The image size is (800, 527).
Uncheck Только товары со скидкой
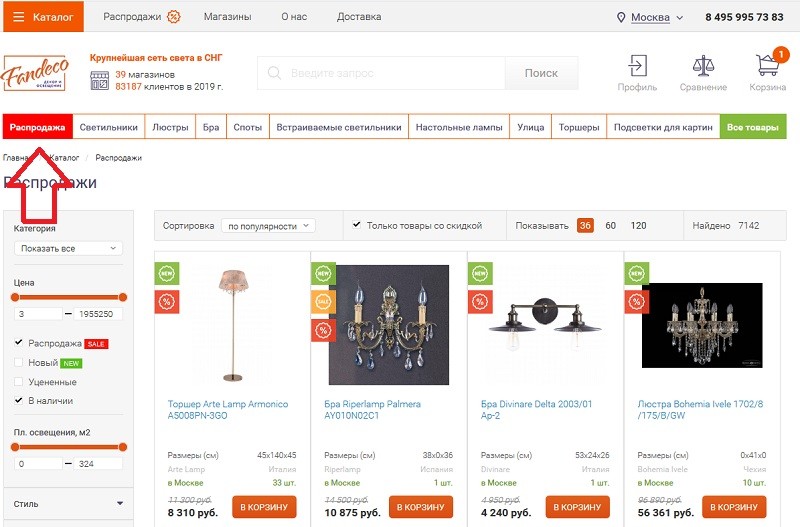pyautogui.click(x=357, y=225)
